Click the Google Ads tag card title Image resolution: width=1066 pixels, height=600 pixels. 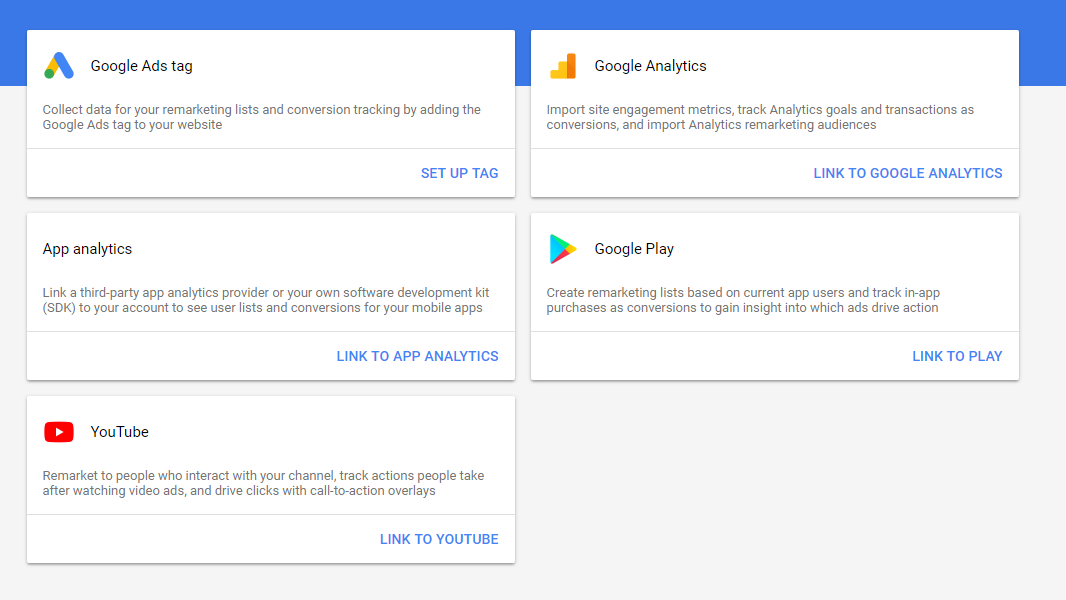point(141,66)
